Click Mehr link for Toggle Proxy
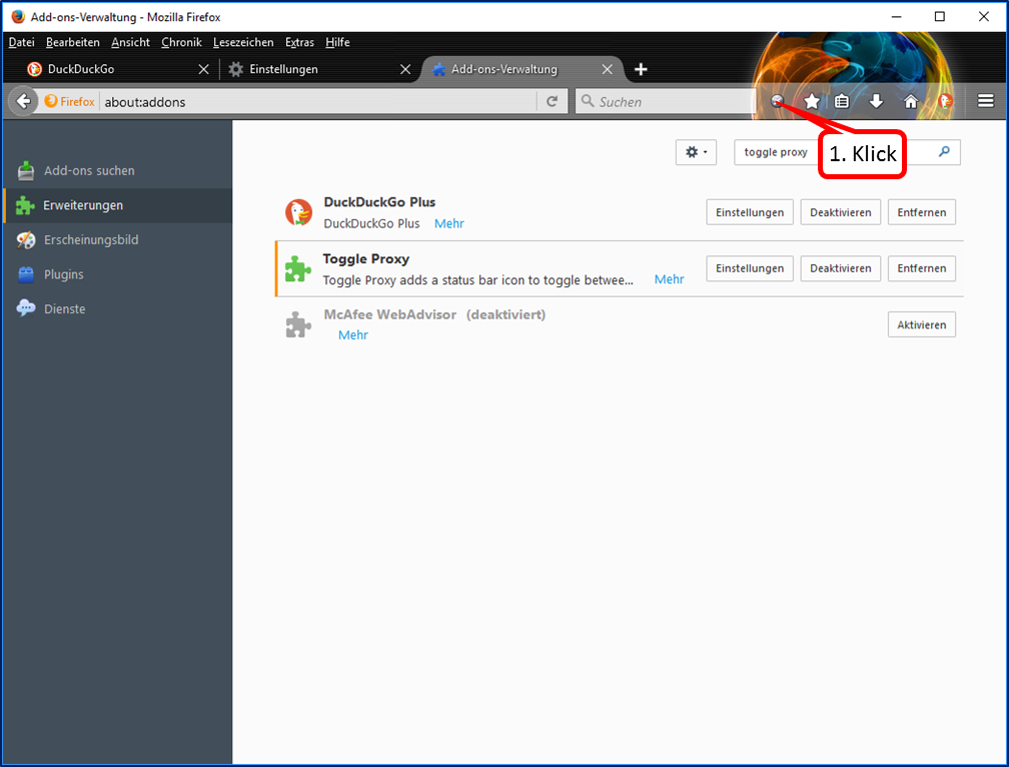The image size is (1009, 767). (x=669, y=279)
